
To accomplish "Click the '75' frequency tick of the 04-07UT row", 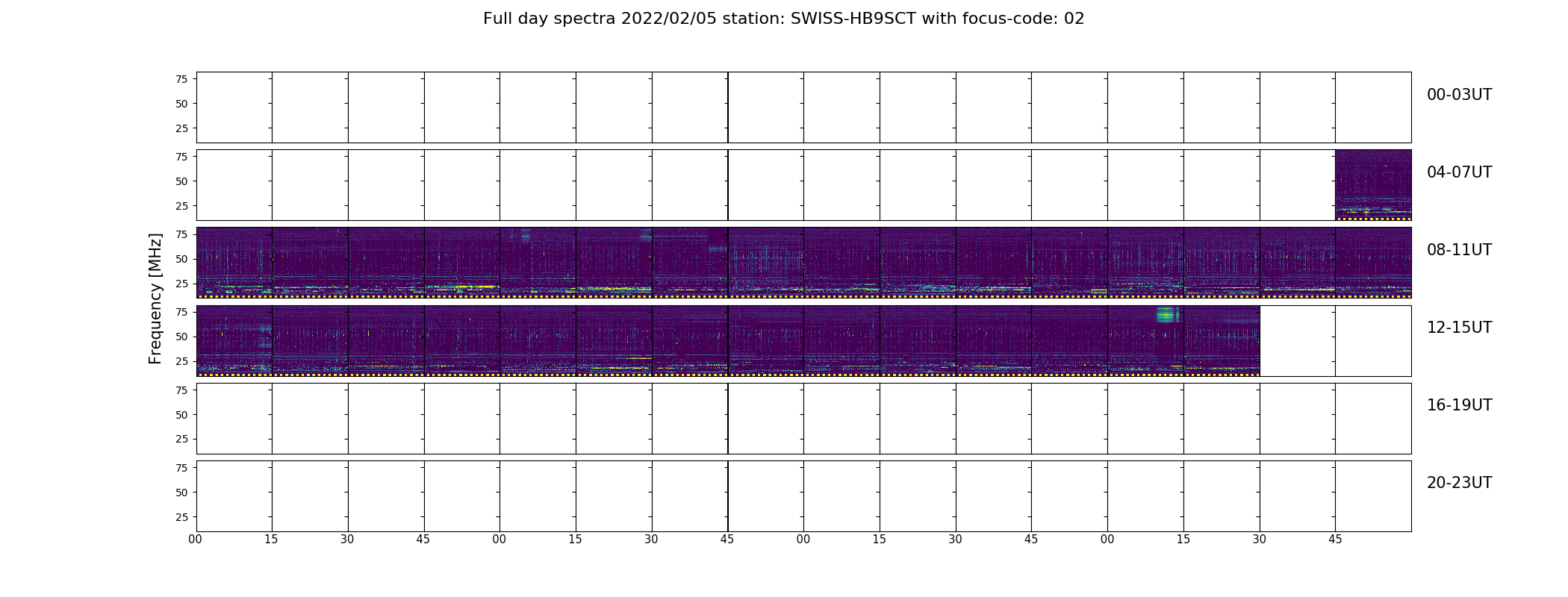I will pyautogui.click(x=181, y=157).
